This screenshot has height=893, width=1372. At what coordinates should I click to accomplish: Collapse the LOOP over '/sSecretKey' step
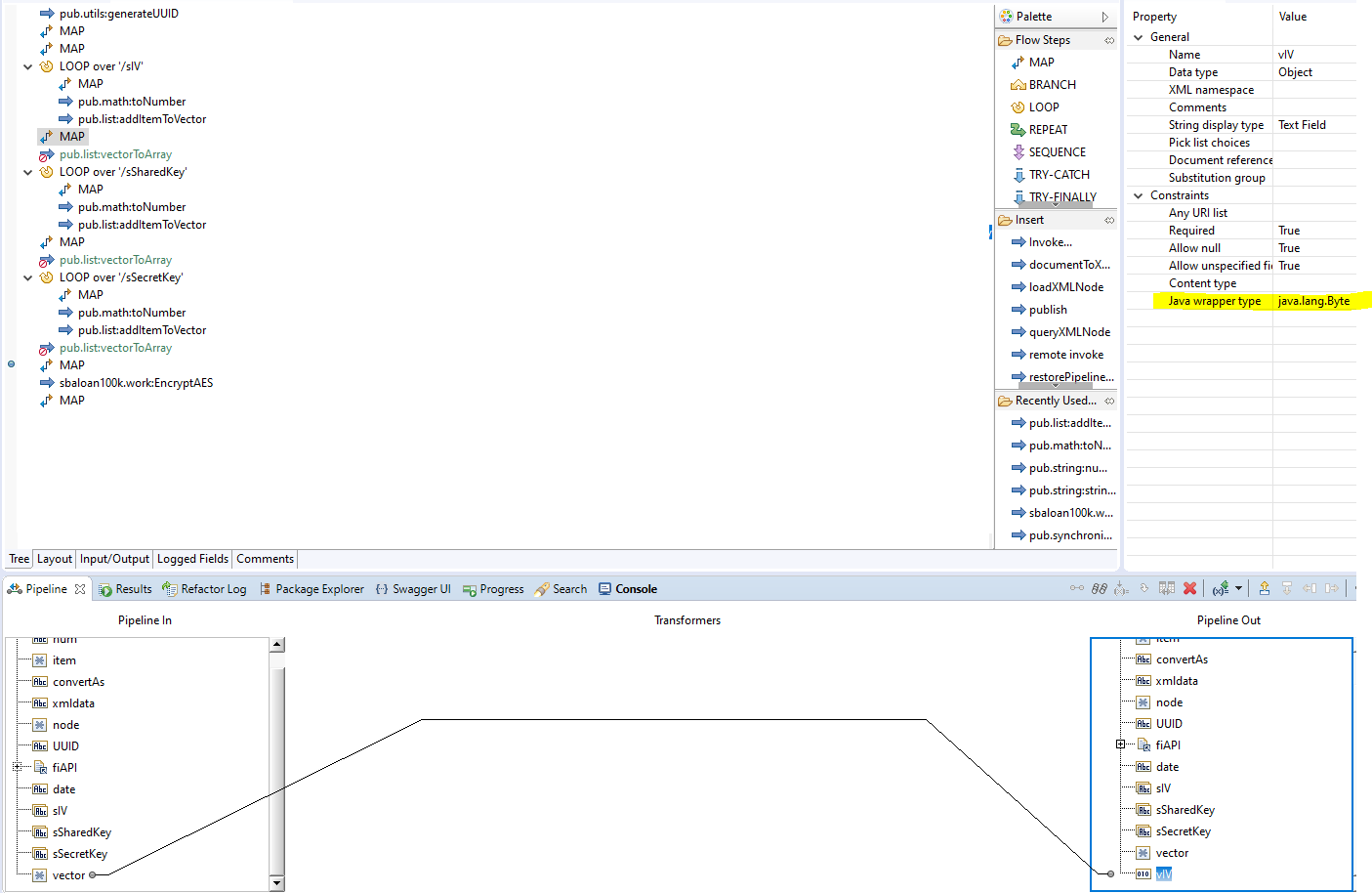[28, 277]
